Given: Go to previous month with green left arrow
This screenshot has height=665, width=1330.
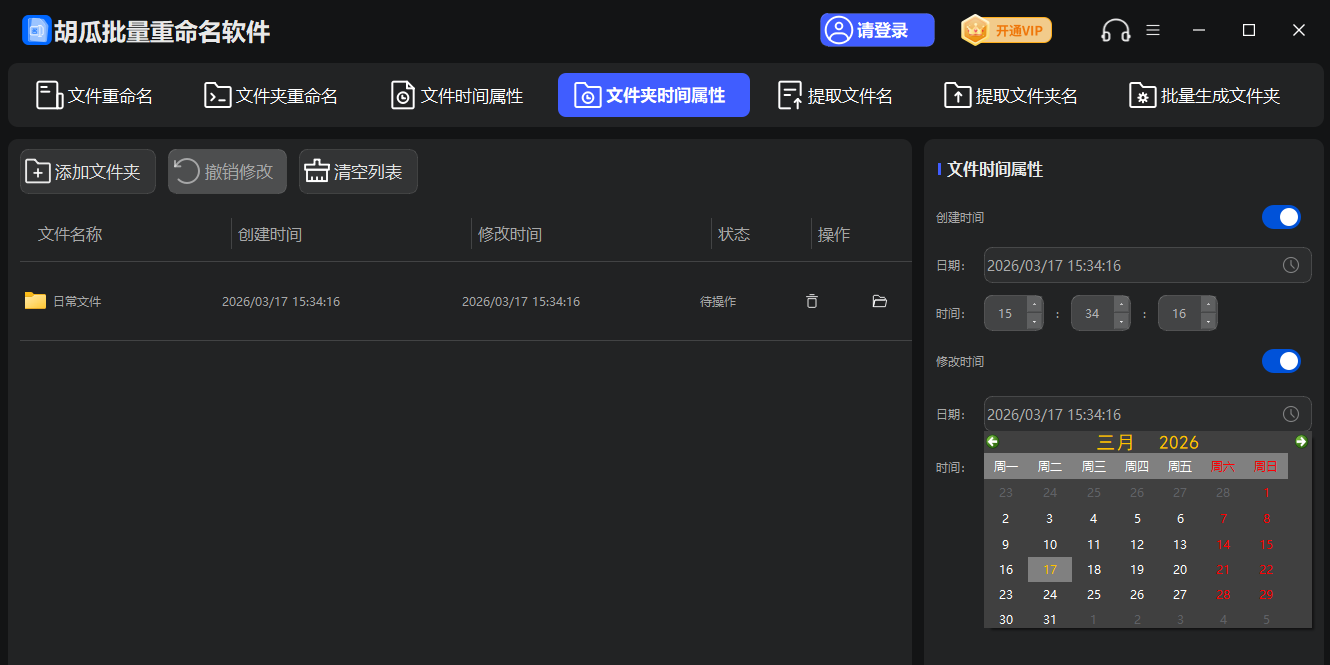Looking at the screenshot, I should [x=992, y=441].
